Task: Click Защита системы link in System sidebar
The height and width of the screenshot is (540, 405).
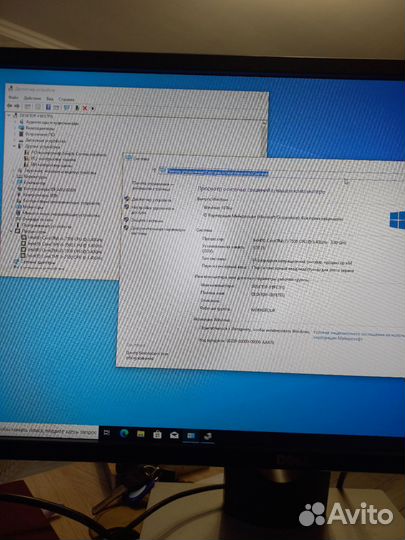Action: [x=147, y=220]
